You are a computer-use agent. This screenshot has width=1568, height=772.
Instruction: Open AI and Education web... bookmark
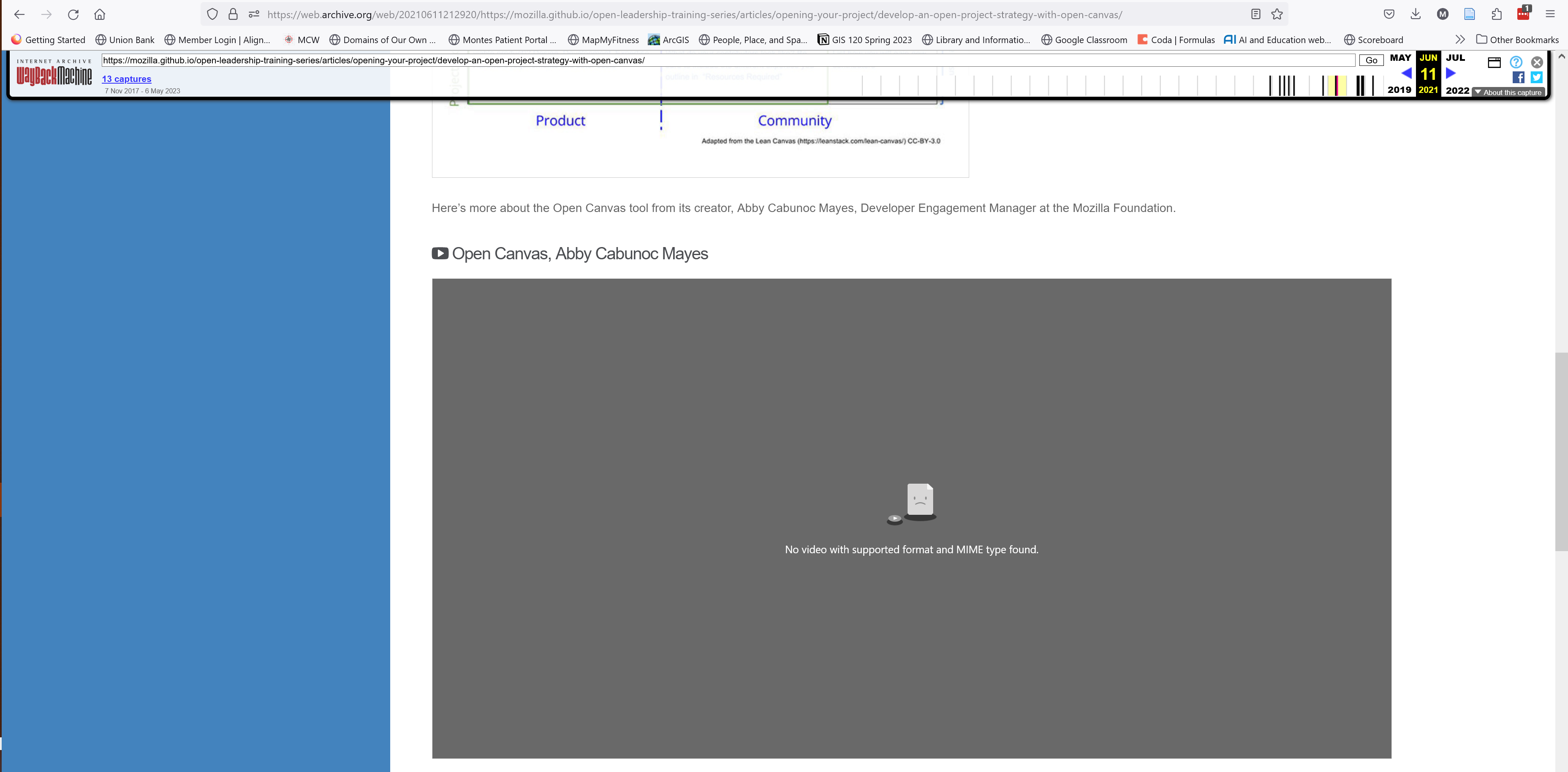[x=1277, y=40]
